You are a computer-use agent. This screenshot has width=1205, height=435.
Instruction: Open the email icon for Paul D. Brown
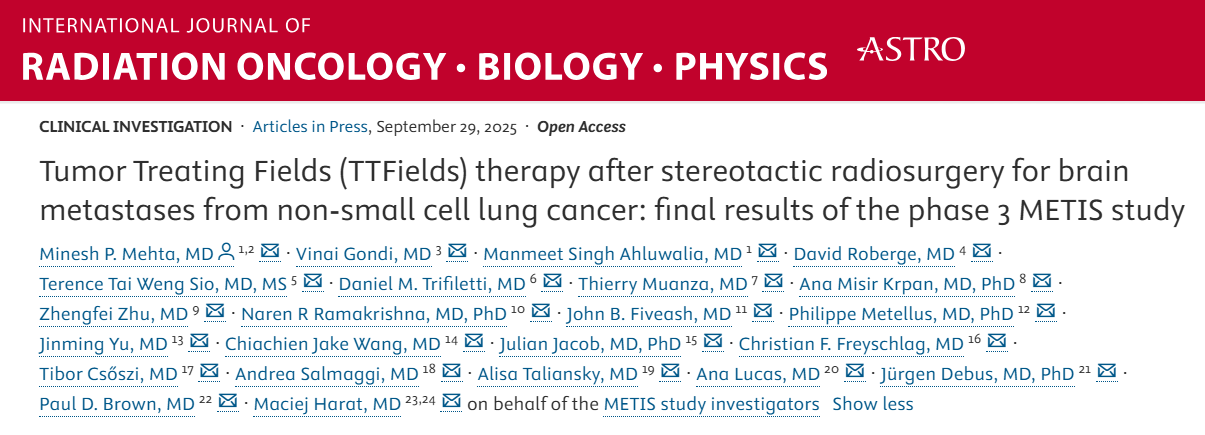(227, 403)
